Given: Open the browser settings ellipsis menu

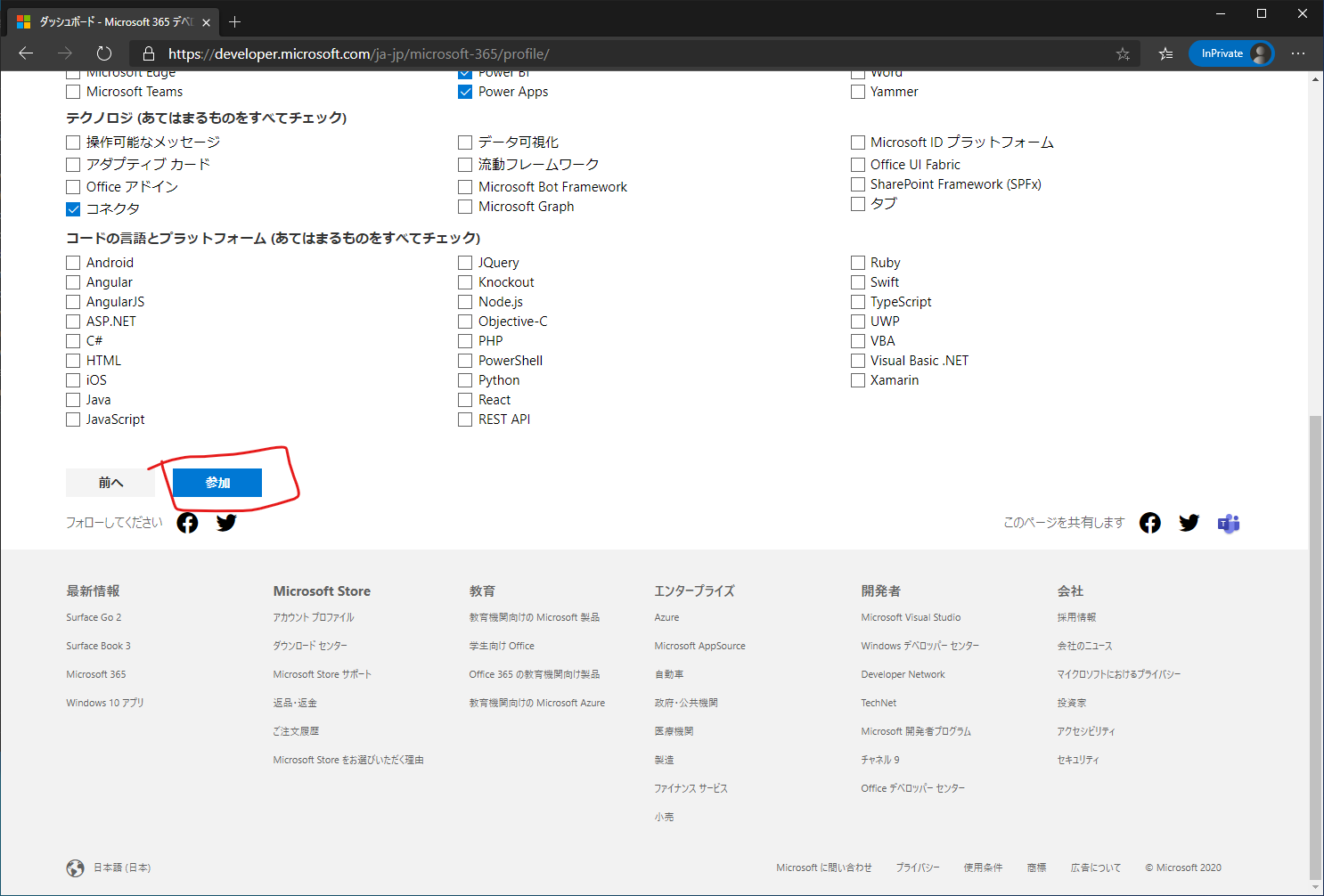Looking at the screenshot, I should pyautogui.click(x=1298, y=53).
